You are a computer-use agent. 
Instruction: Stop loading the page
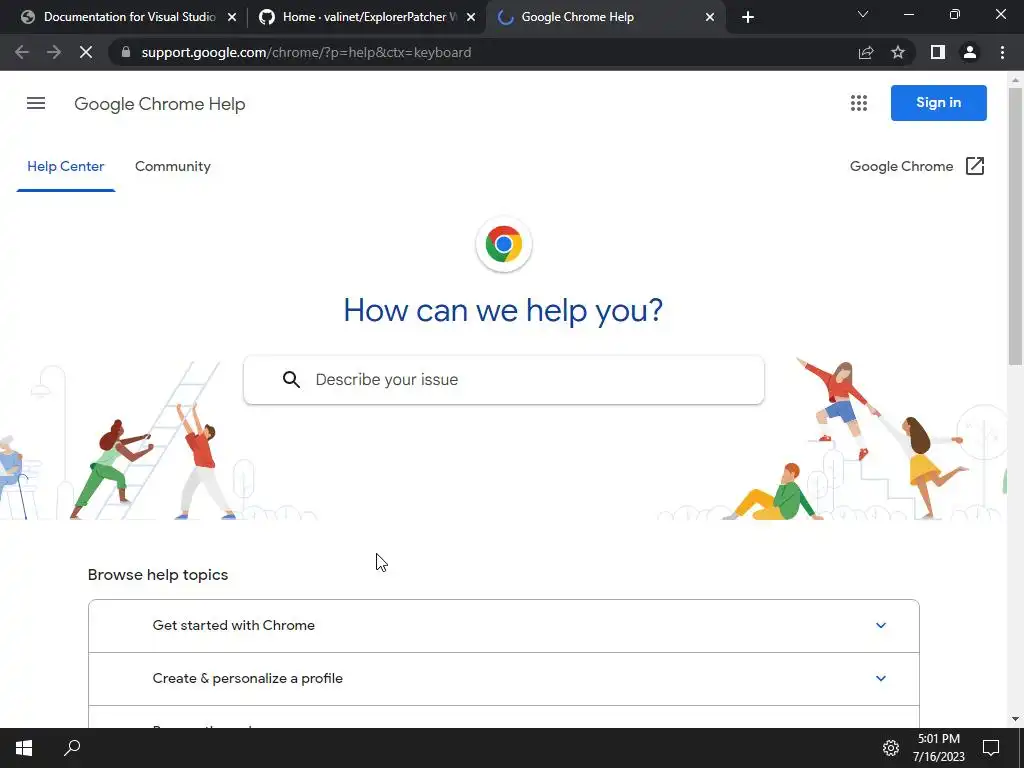coord(86,52)
